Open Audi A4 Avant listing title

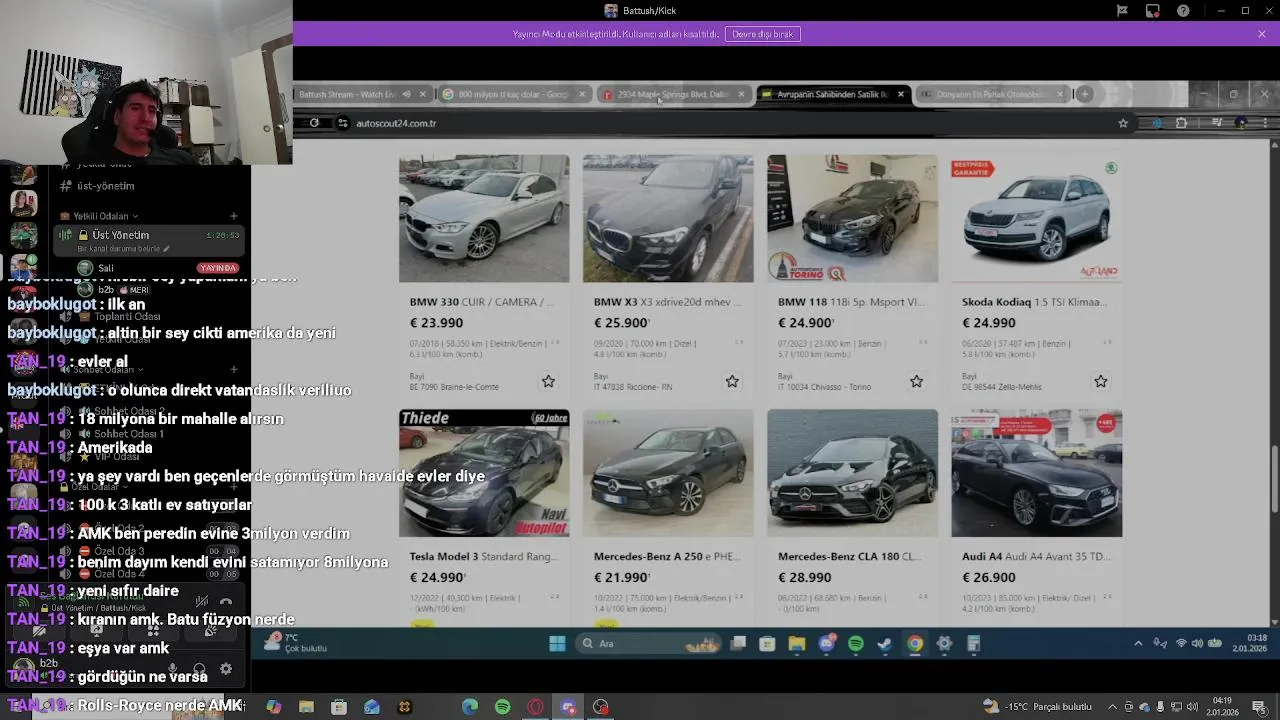pyautogui.click(x=1035, y=557)
